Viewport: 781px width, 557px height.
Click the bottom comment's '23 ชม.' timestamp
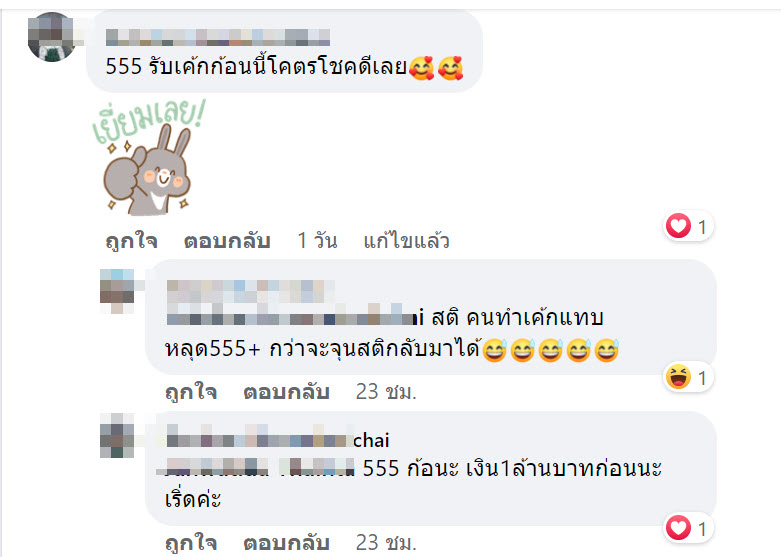click(x=386, y=543)
